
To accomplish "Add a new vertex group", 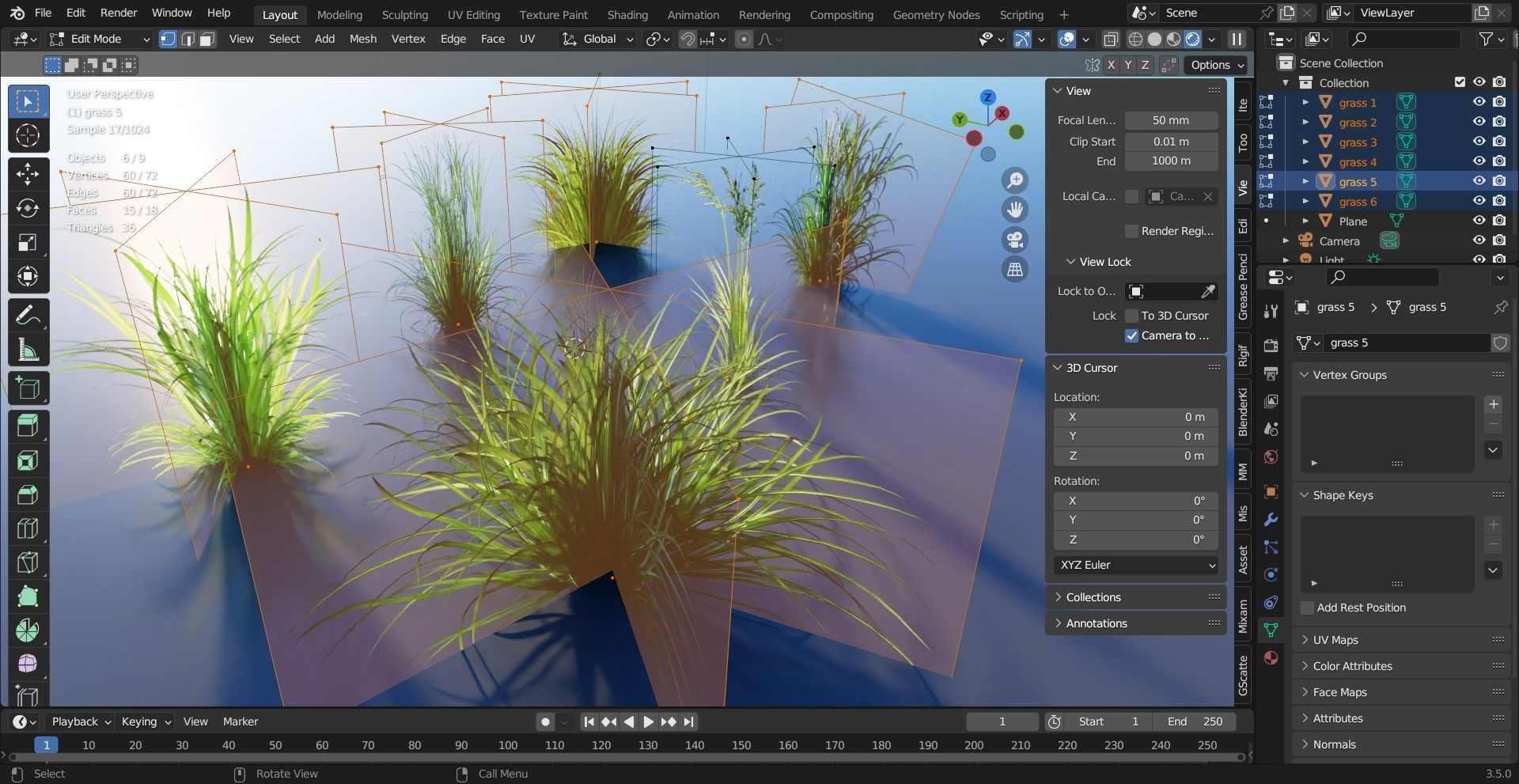I will click(x=1493, y=404).
